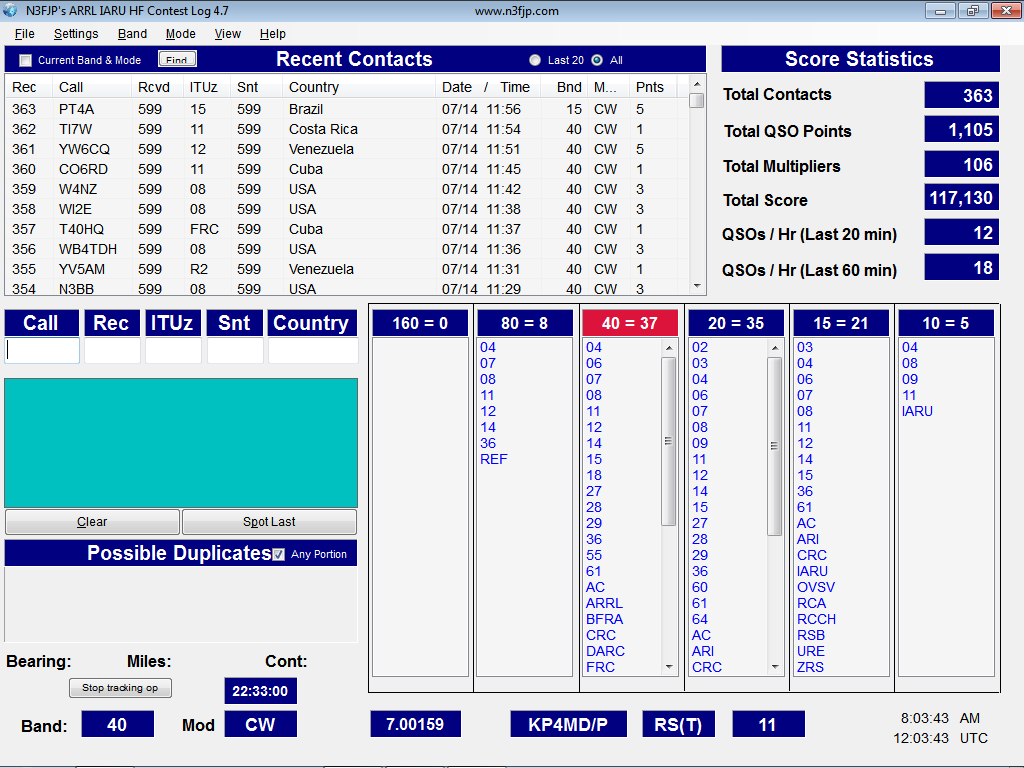Click the Country input field

click(x=312, y=351)
